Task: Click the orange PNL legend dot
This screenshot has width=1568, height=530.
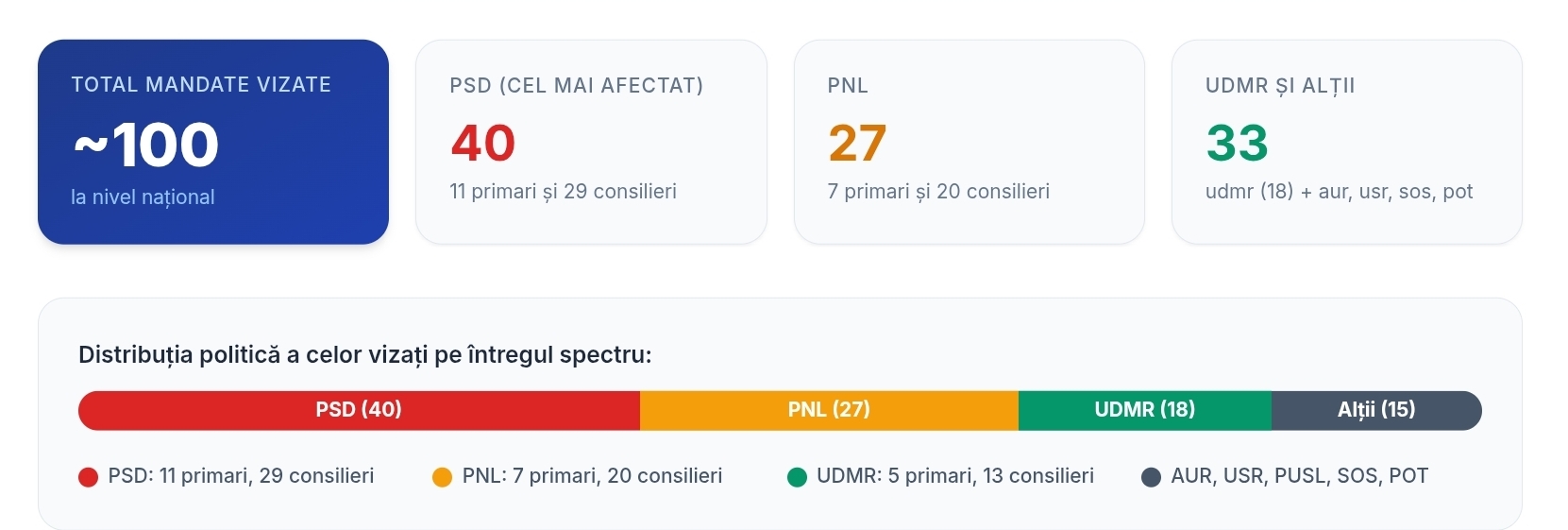Action: tap(442, 477)
